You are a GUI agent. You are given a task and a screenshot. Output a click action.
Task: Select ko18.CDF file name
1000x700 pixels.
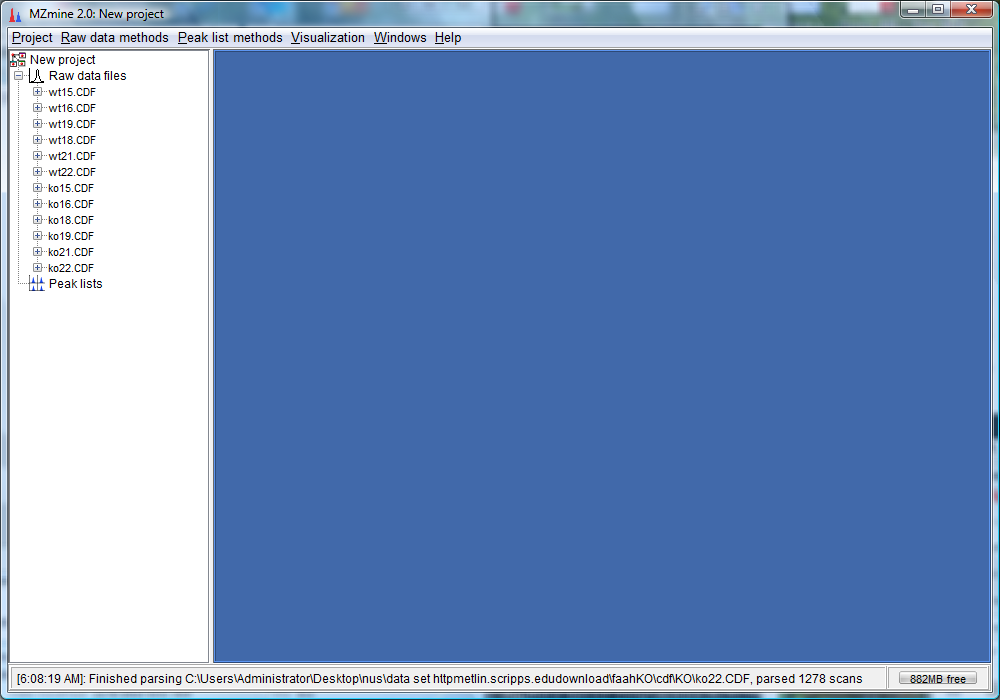(x=71, y=220)
